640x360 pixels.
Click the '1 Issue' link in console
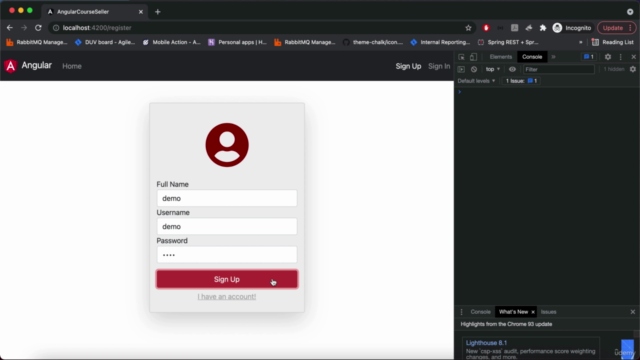(x=521, y=81)
